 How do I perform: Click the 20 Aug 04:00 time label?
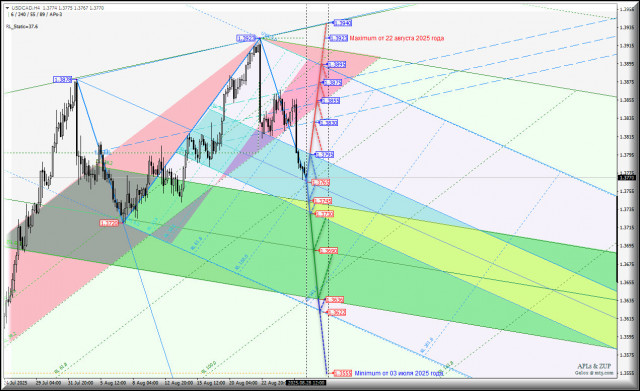tap(243, 383)
